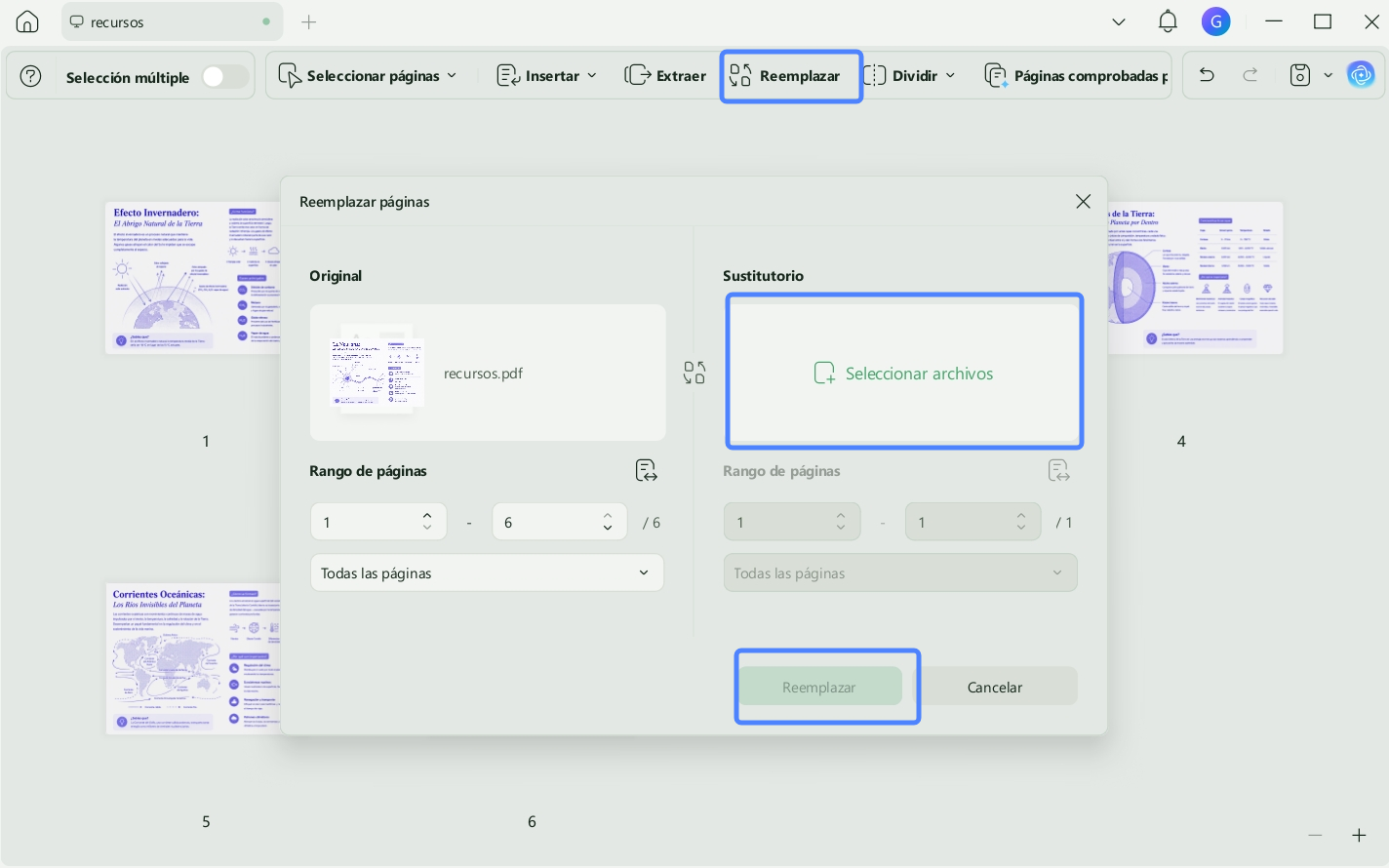
Task: Undo the last action
Action: point(1207,75)
